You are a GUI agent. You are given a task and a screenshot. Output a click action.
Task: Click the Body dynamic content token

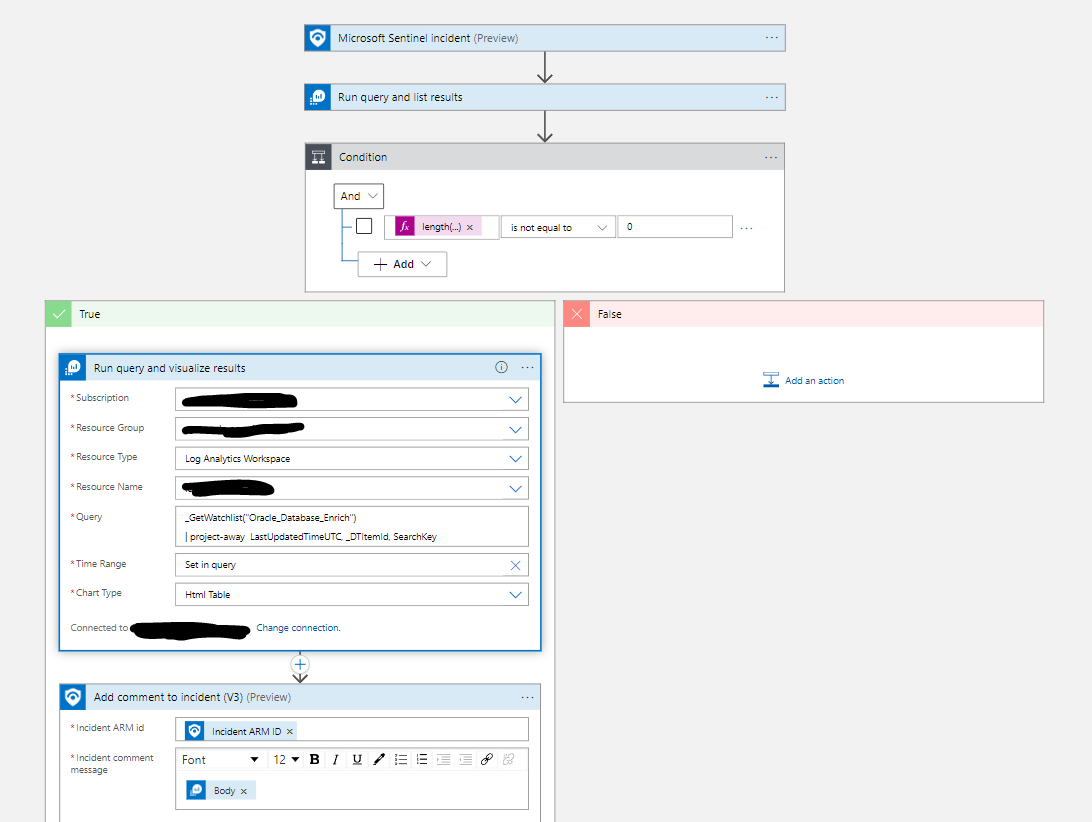tap(221, 790)
